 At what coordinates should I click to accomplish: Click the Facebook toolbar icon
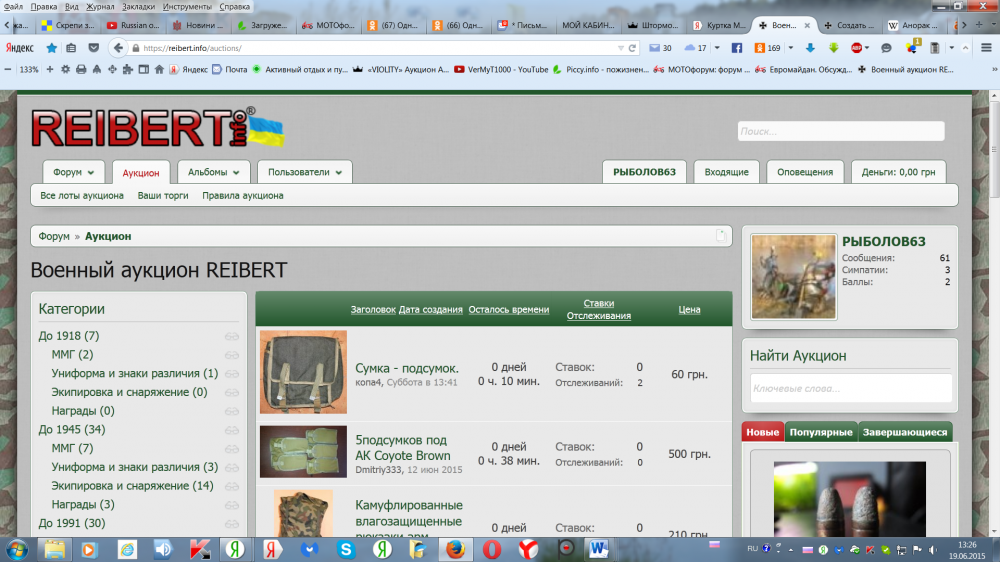(737, 48)
